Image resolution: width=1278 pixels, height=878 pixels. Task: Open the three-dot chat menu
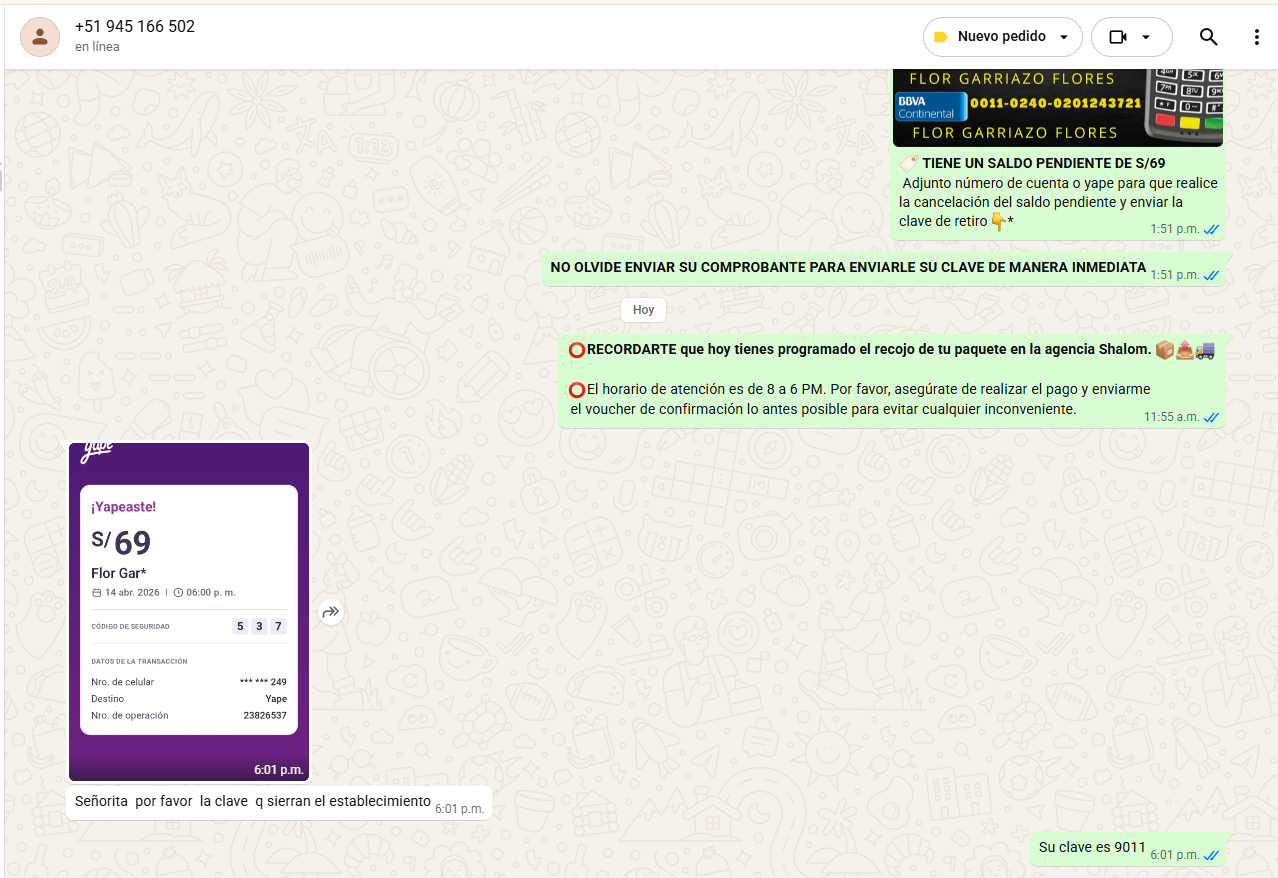click(1257, 37)
